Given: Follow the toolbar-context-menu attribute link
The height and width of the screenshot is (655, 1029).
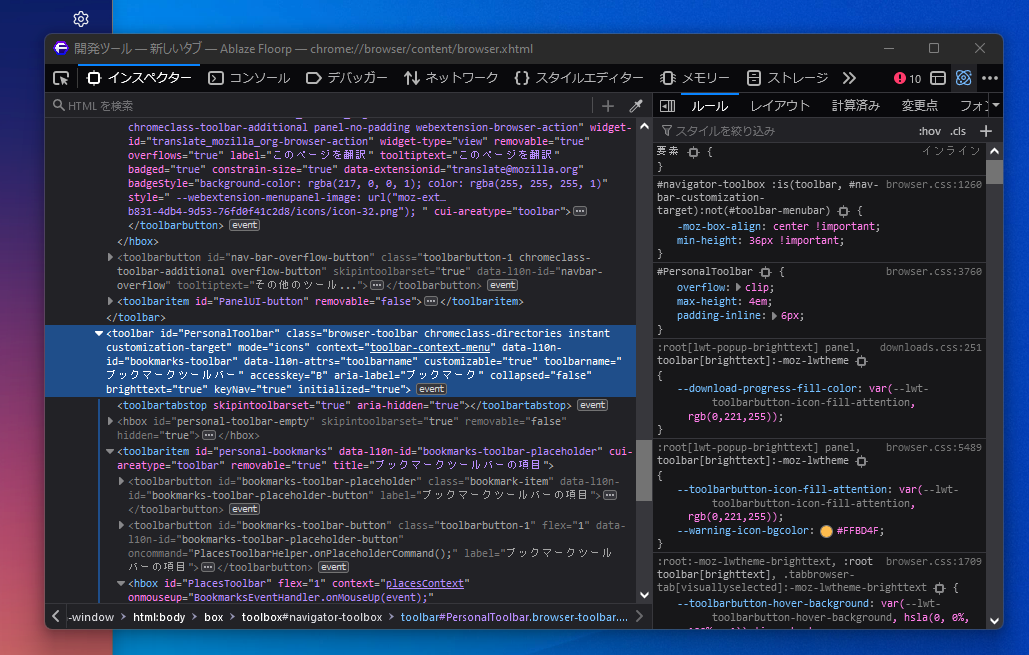Looking at the screenshot, I should click(430, 347).
